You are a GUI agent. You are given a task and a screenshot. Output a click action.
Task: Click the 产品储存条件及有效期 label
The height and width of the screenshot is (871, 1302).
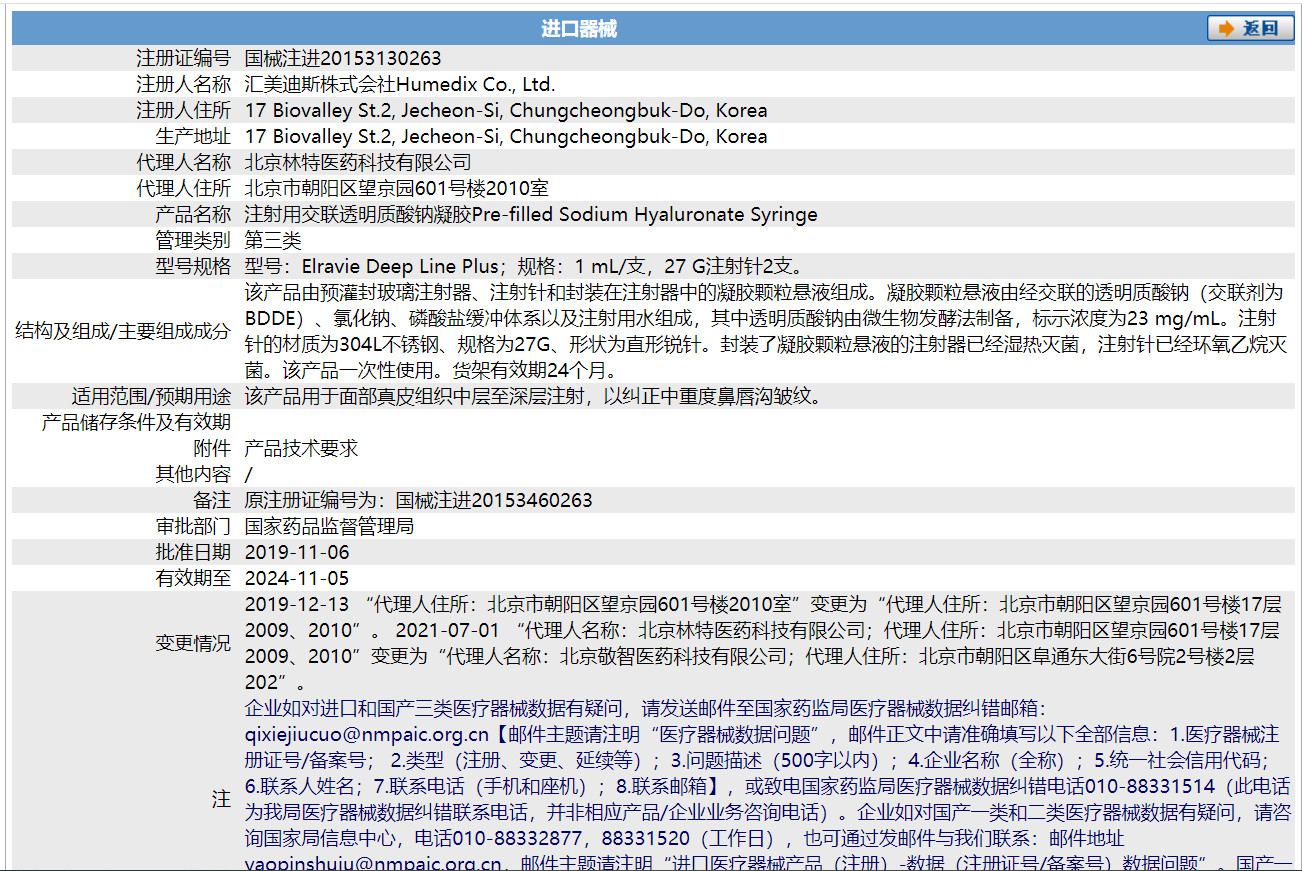(136, 422)
